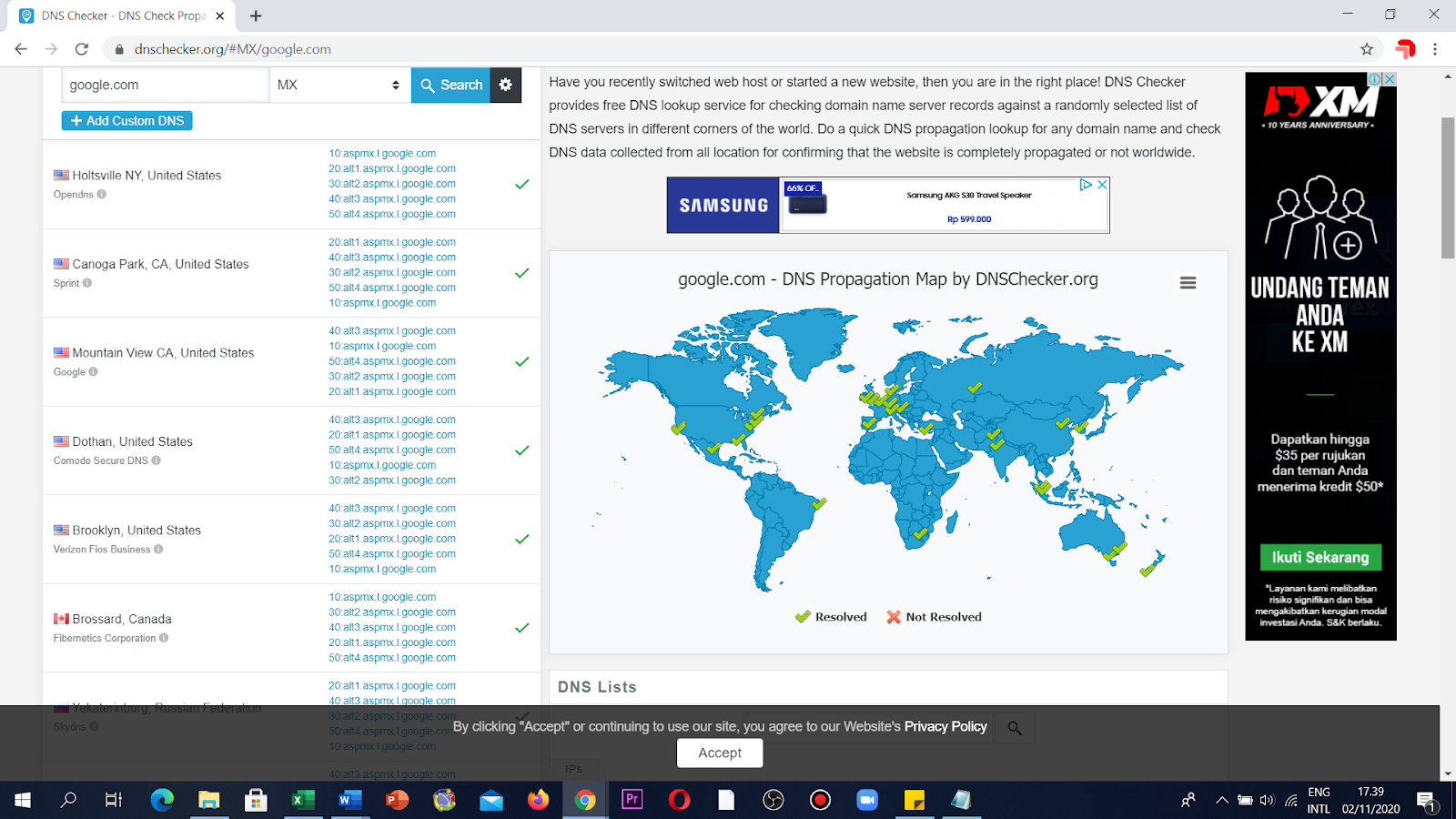
Task: Open the MX record type dropdown
Action: [339, 85]
